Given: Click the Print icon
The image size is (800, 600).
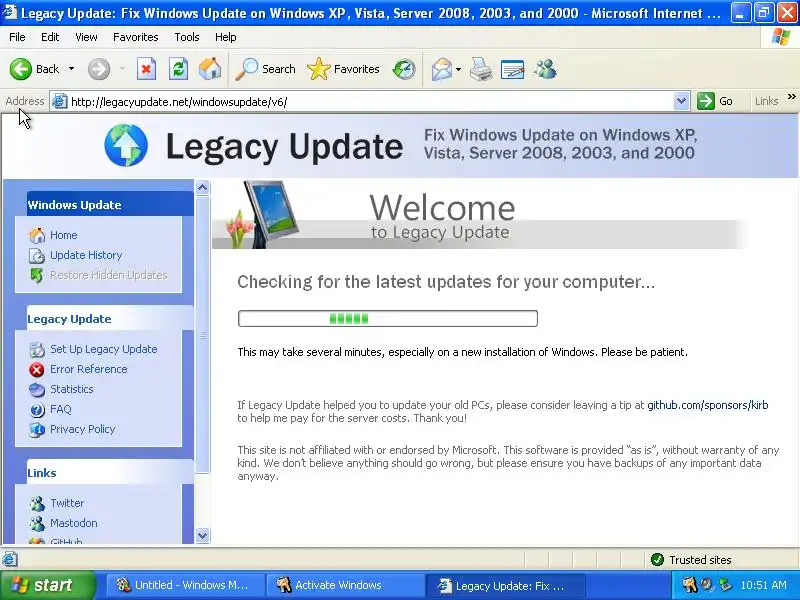Looking at the screenshot, I should (481, 69).
